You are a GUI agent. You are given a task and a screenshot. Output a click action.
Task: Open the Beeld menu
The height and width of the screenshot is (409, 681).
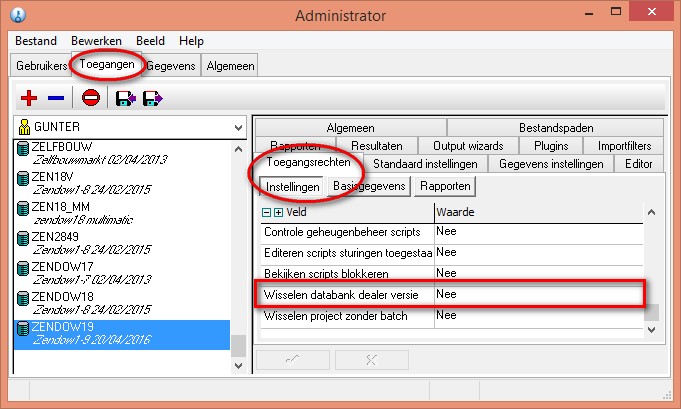[x=150, y=41]
